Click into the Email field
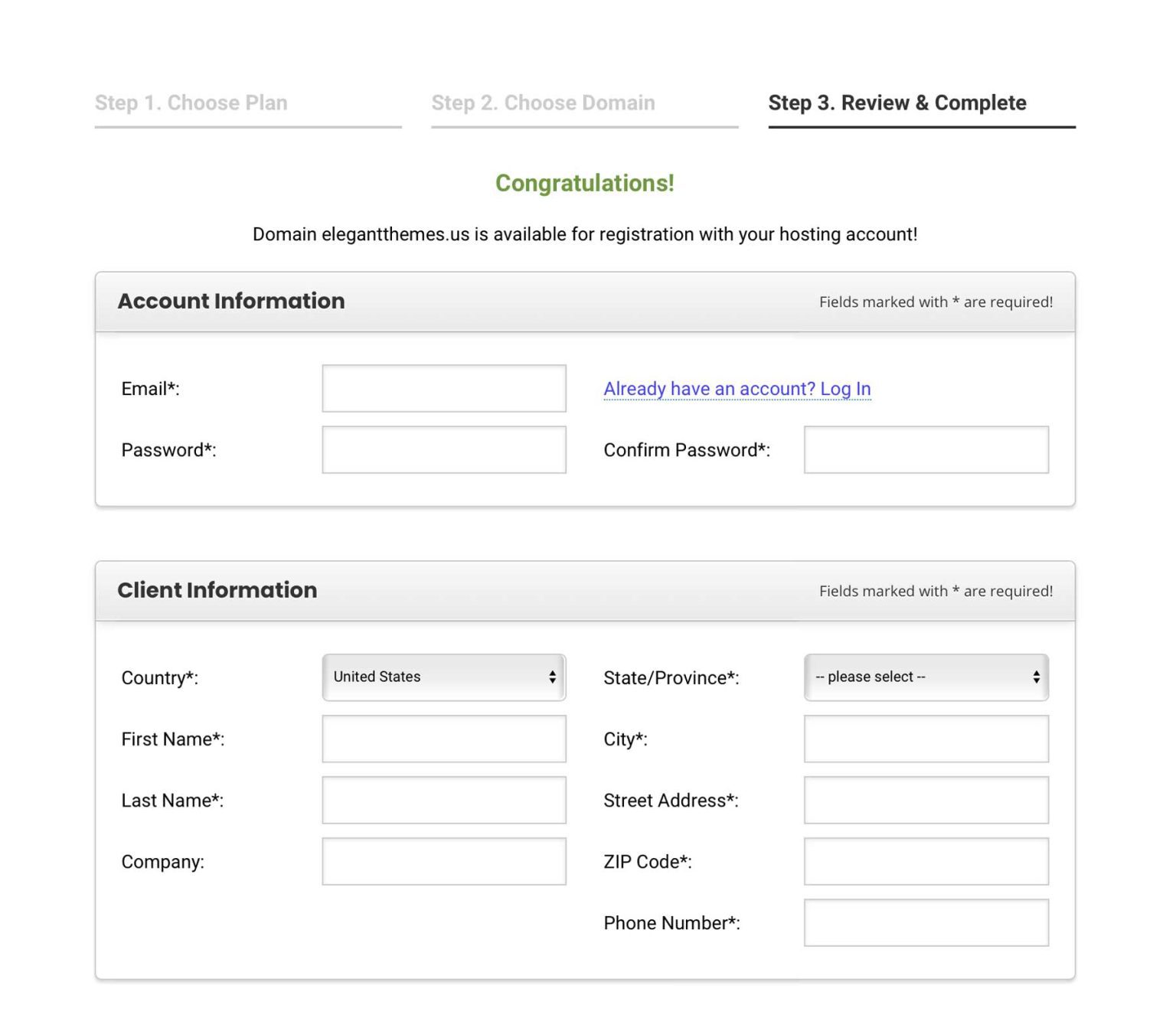 click(x=444, y=388)
